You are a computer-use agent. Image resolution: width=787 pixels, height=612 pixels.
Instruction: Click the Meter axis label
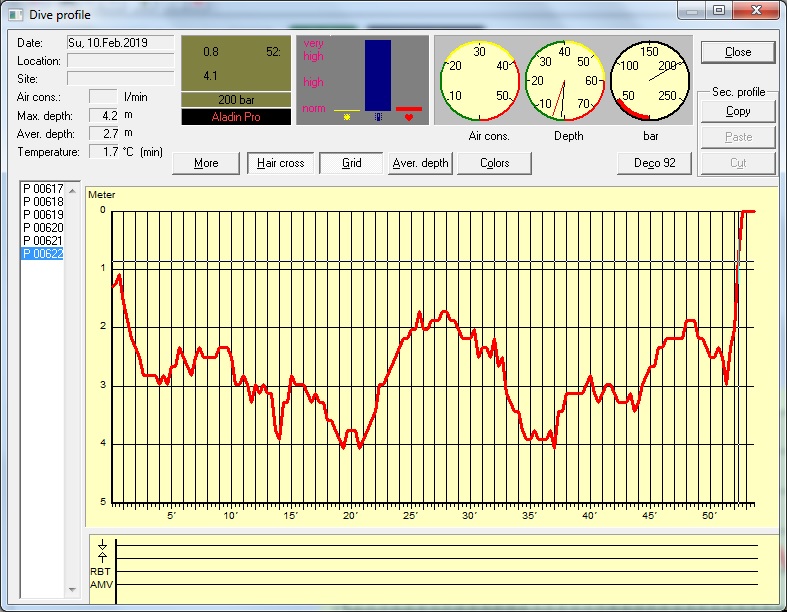pyautogui.click(x=101, y=195)
